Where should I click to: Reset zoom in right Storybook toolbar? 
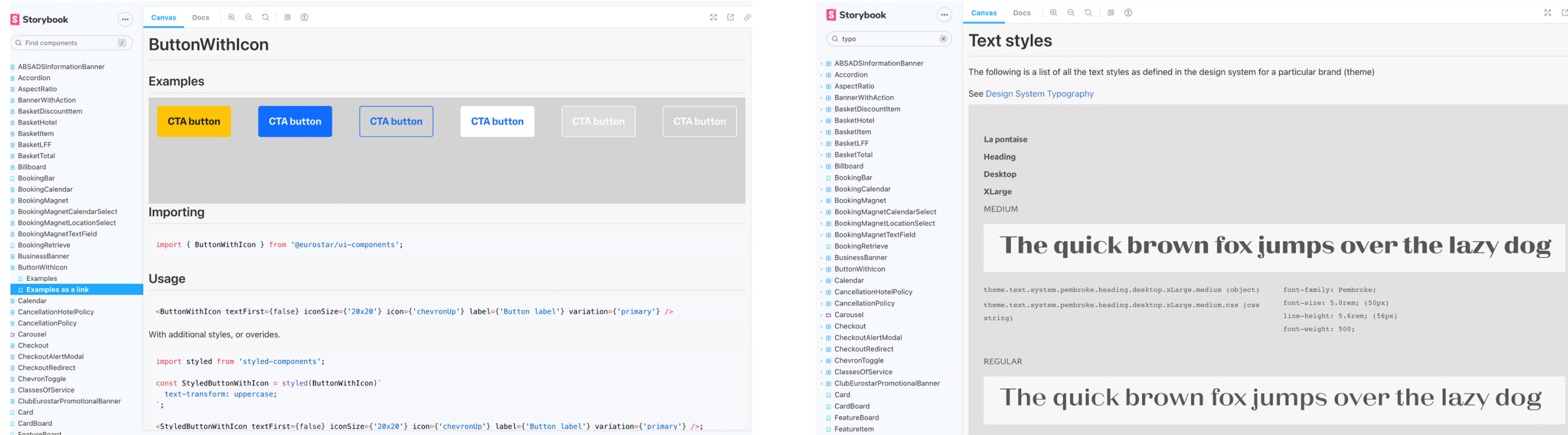click(1088, 13)
